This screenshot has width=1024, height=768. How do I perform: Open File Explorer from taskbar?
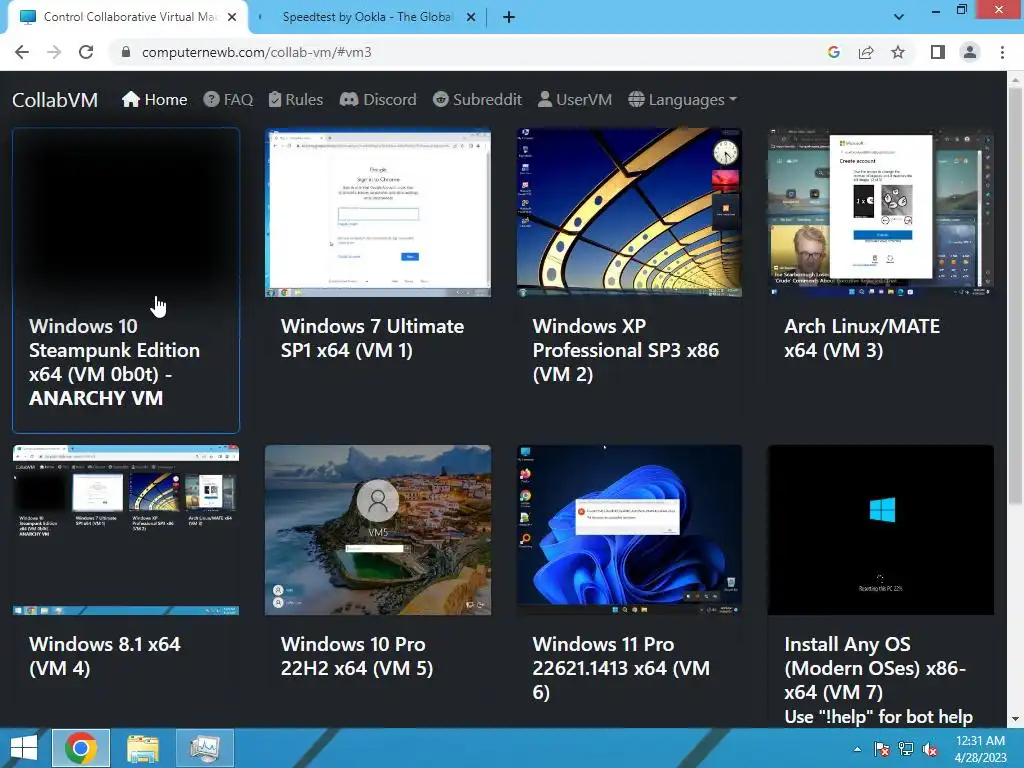pos(143,748)
